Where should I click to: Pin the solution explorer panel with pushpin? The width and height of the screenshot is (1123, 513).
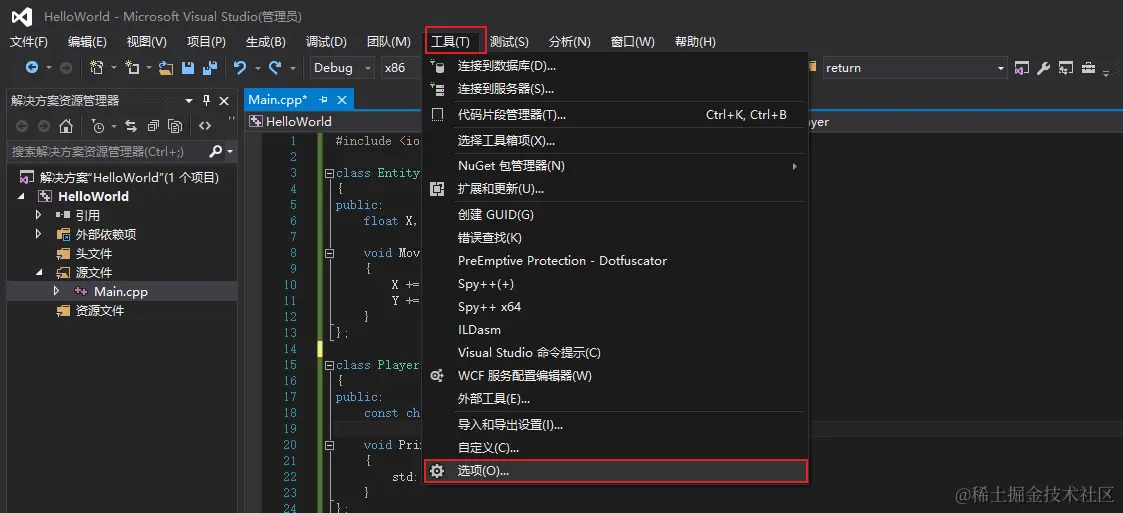(x=206, y=100)
